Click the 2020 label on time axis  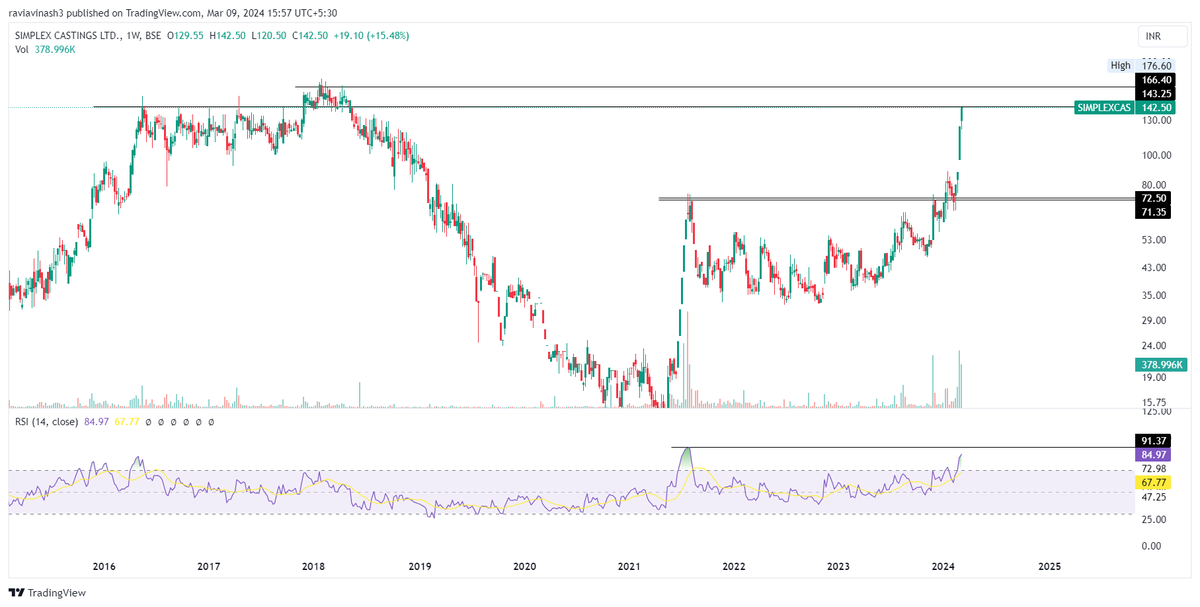tap(524, 566)
